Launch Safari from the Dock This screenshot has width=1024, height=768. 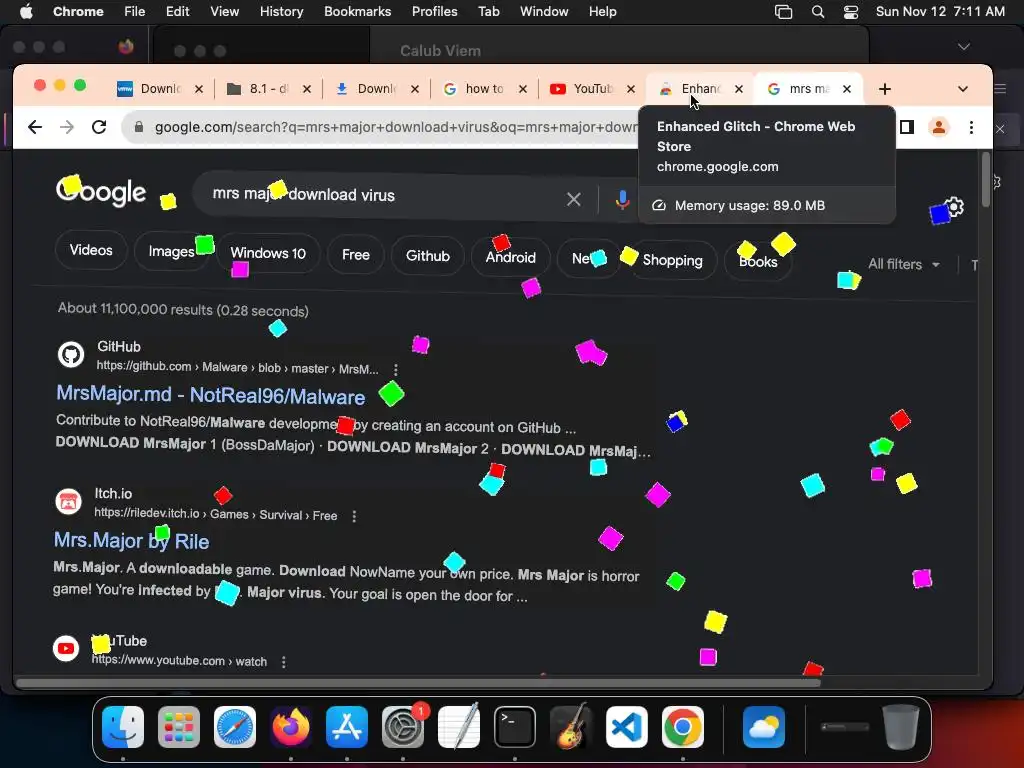[234, 727]
